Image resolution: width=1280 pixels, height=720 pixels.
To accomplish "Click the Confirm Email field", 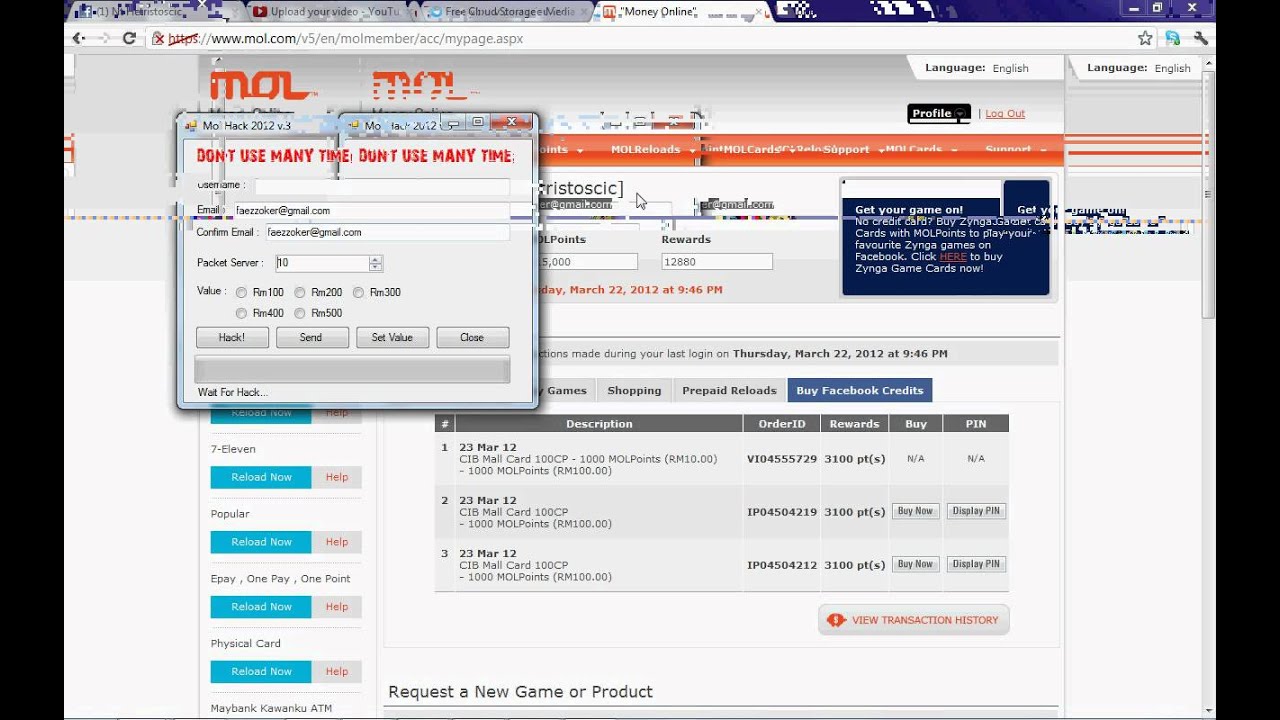I will 387,232.
